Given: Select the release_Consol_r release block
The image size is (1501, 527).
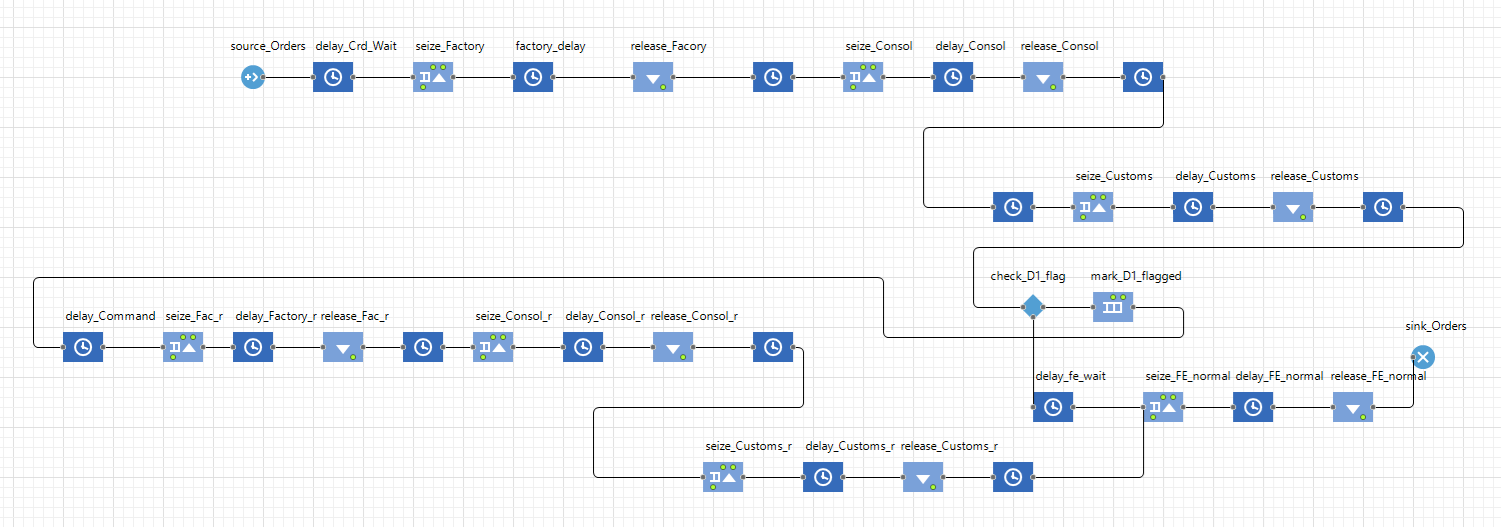Looking at the screenshot, I should tap(673, 347).
